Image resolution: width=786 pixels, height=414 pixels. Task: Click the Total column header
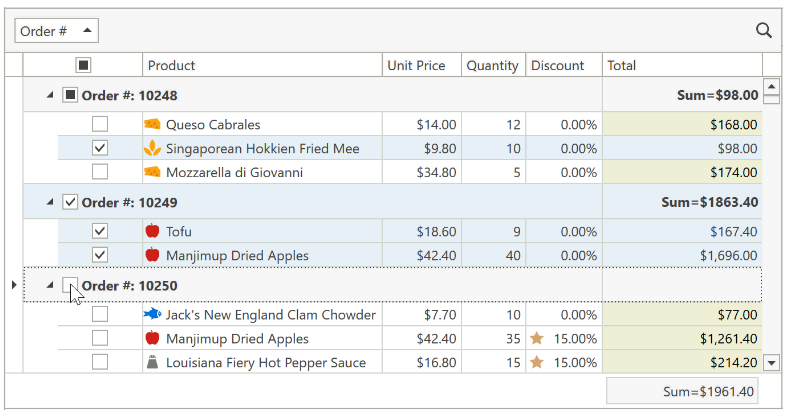pyautogui.click(x=682, y=65)
